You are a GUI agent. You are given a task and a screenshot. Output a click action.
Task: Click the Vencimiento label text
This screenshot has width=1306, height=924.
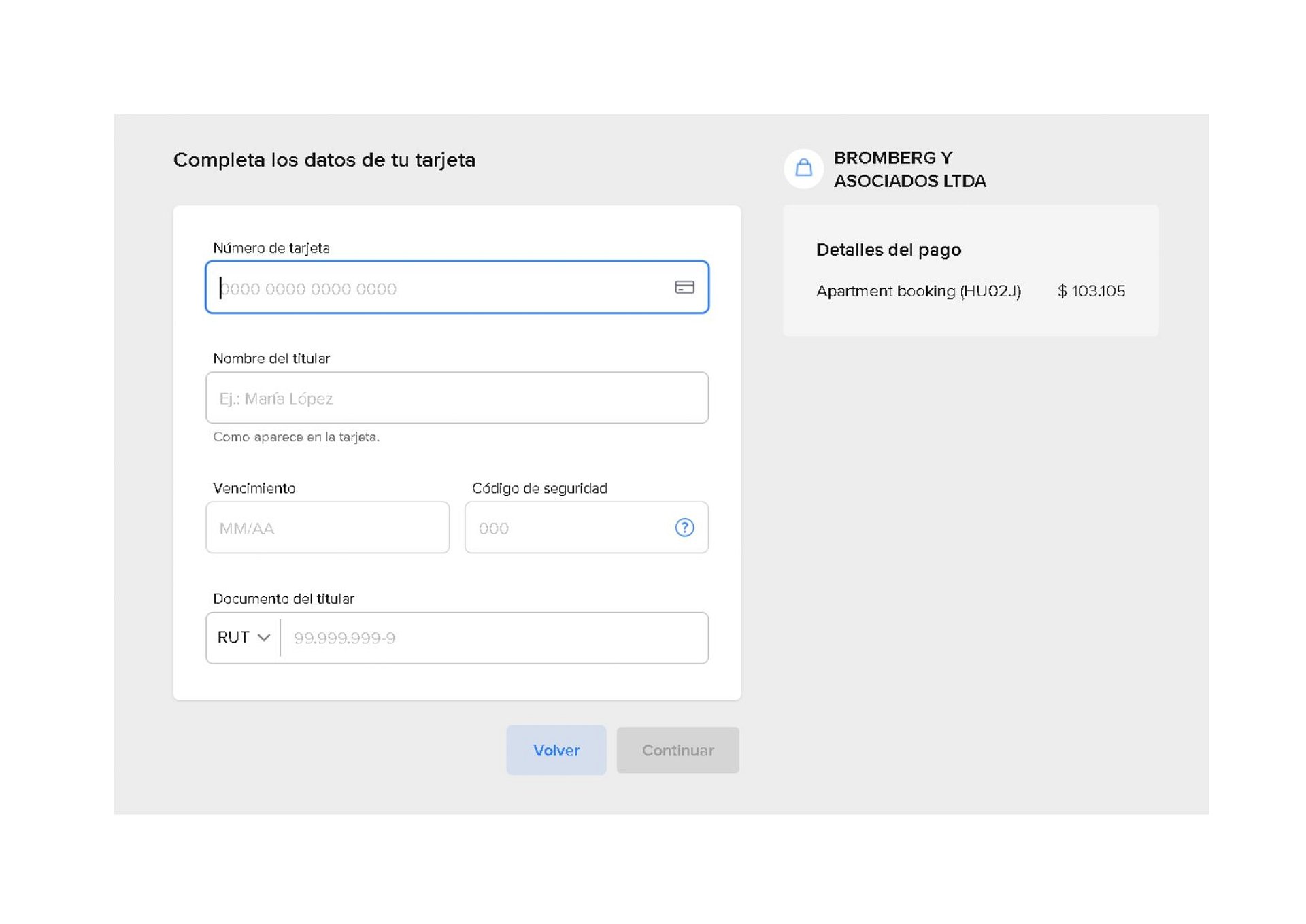click(x=254, y=488)
